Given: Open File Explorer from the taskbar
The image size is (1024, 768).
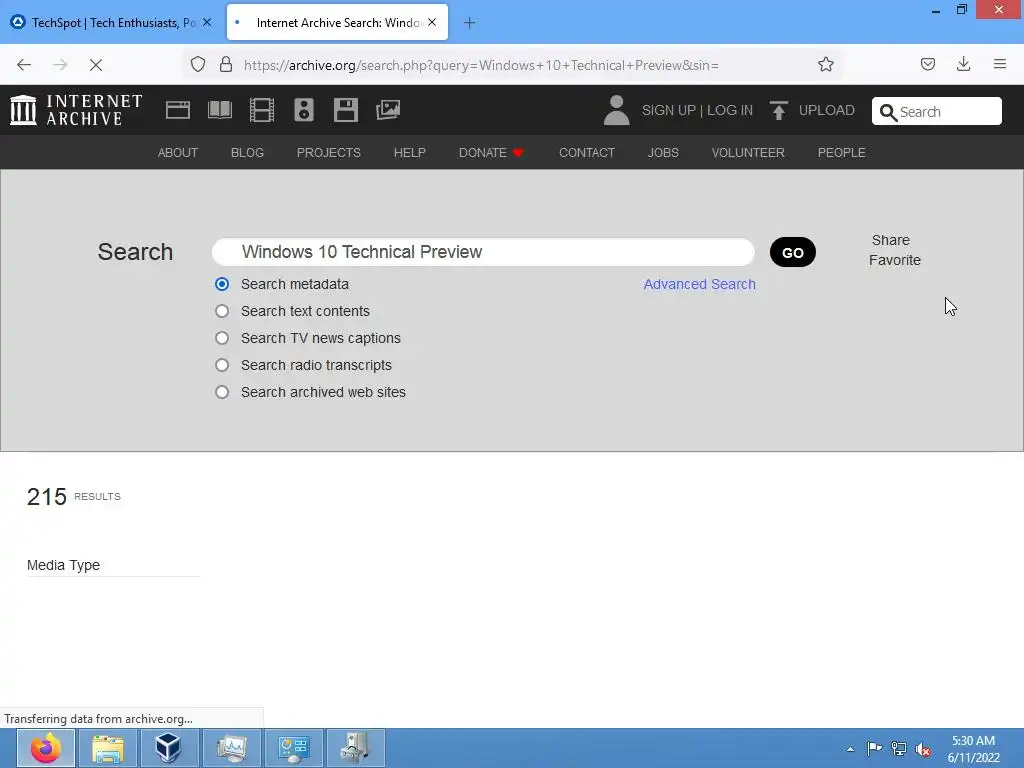Looking at the screenshot, I should (108, 748).
